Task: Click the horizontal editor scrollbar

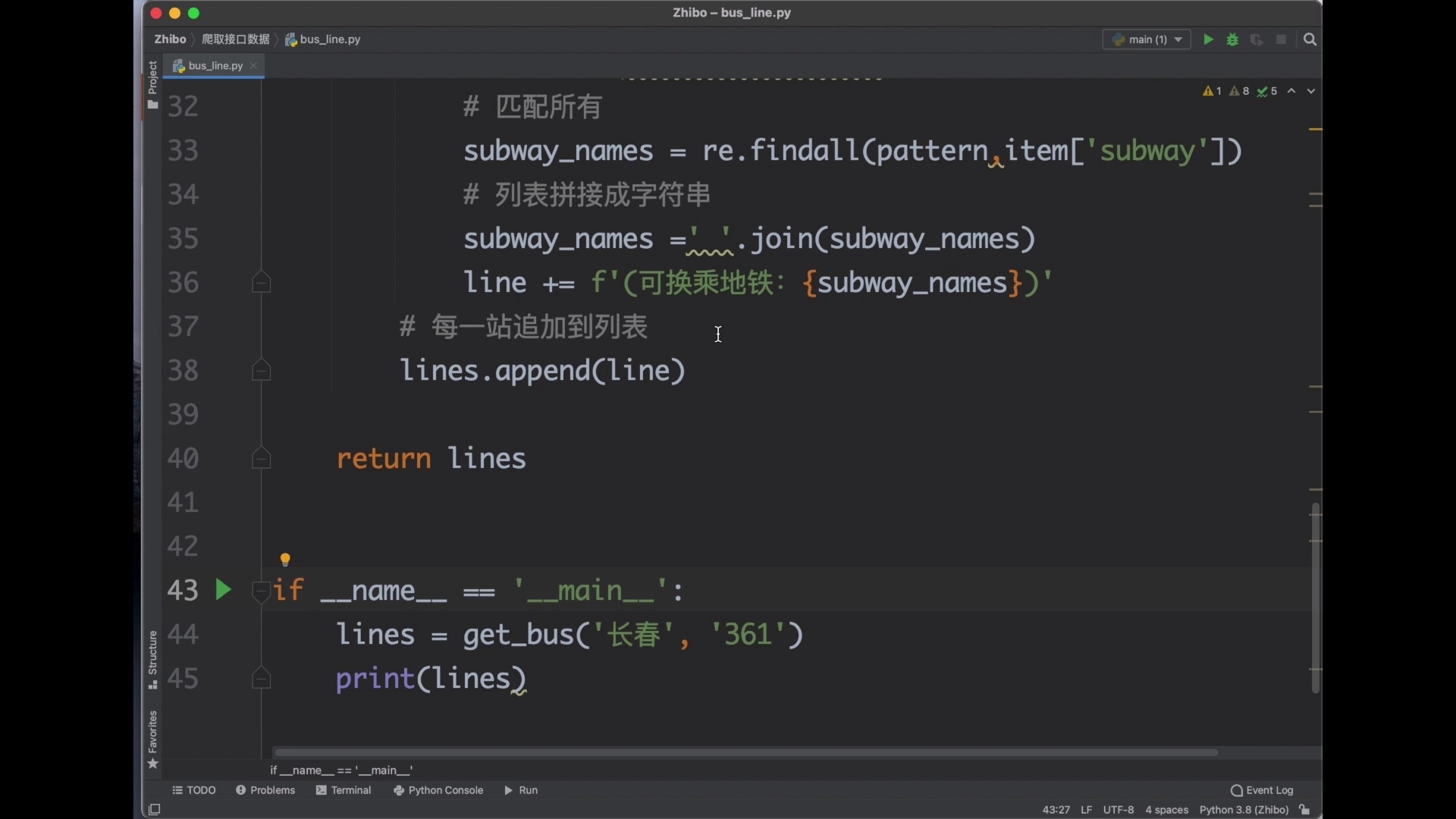Action: point(745,752)
